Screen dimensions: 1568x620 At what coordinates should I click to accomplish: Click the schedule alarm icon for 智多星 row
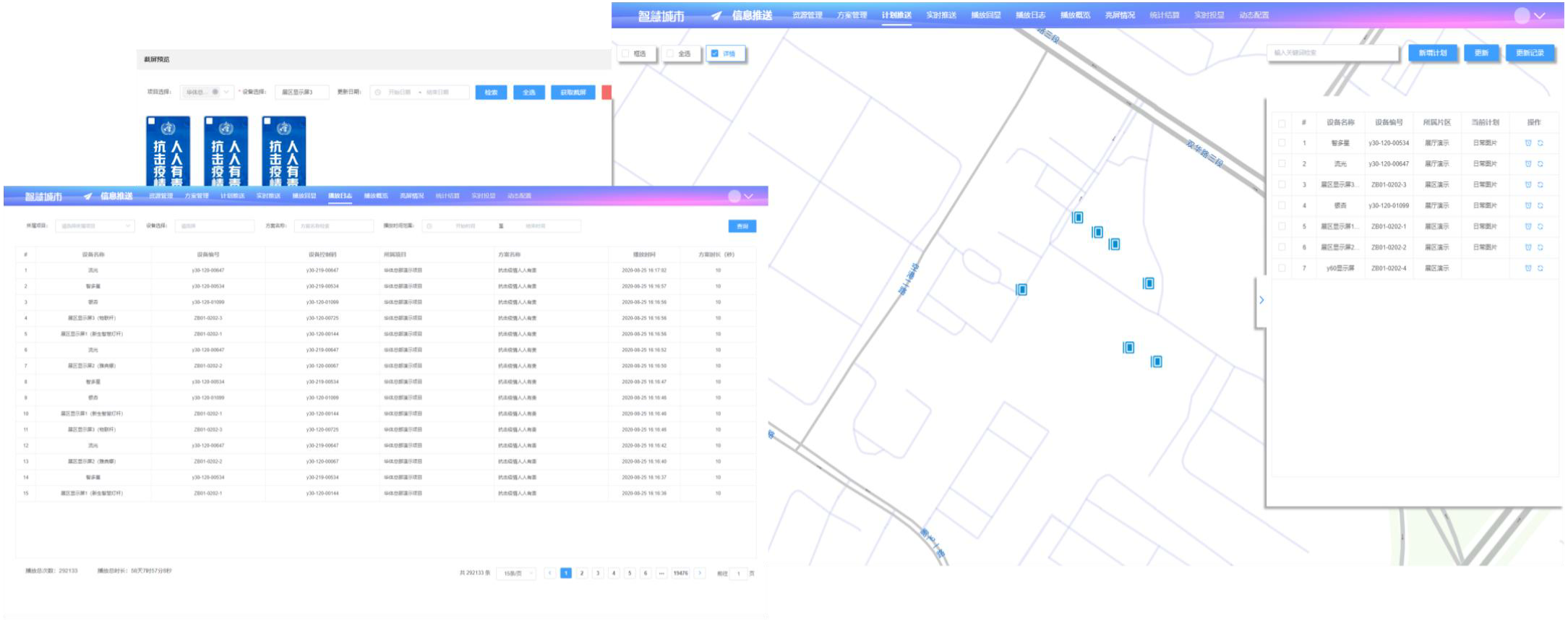coord(1528,143)
